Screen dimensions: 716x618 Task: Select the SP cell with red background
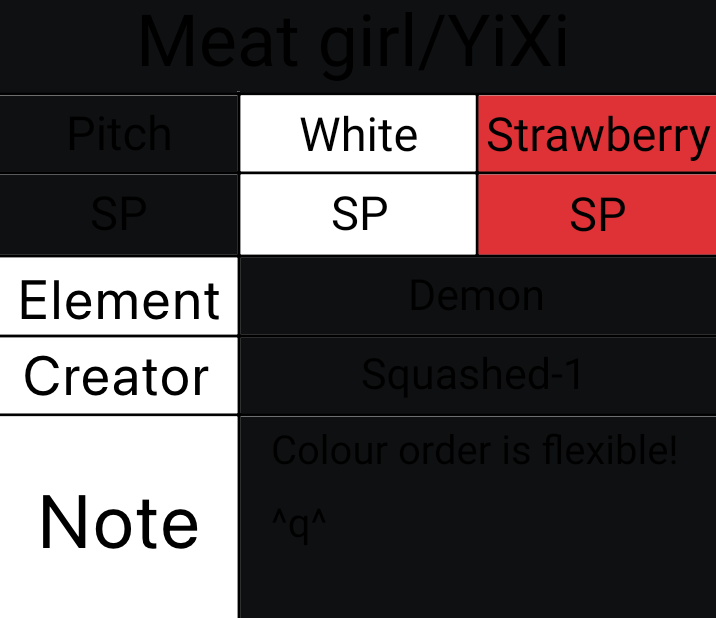point(597,214)
